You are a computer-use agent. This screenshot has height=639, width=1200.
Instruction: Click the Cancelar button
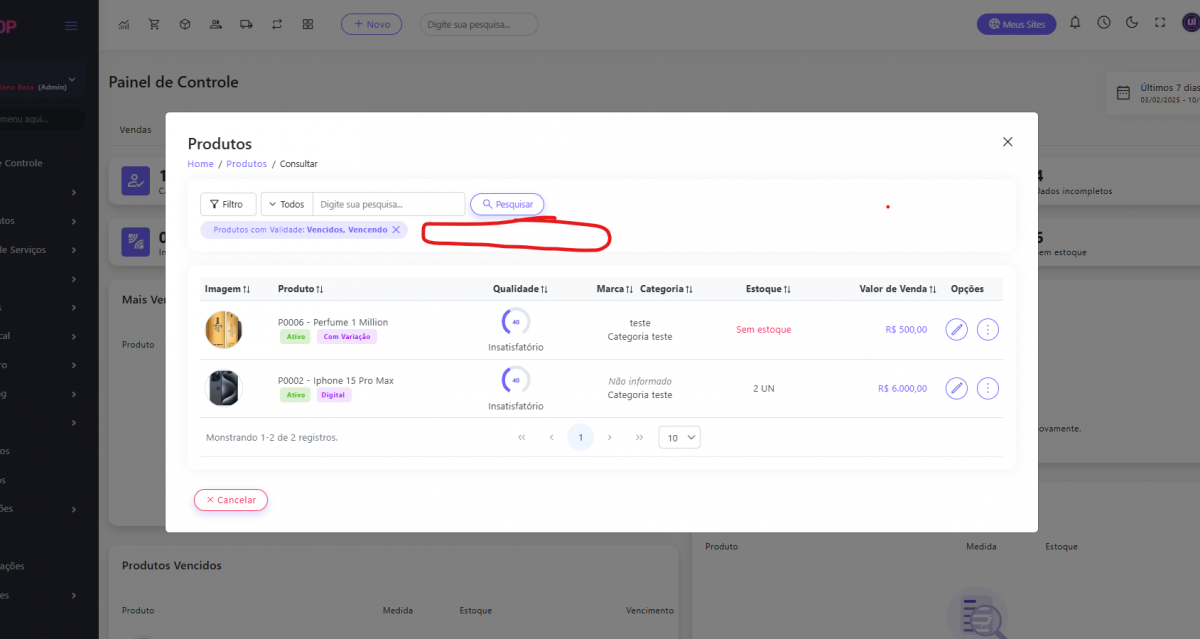pyautogui.click(x=231, y=500)
